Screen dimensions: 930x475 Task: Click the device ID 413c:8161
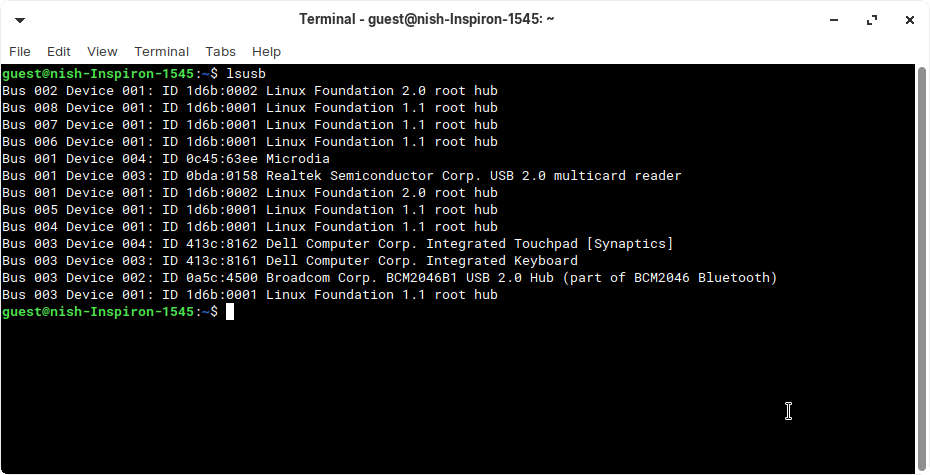click(x=222, y=261)
